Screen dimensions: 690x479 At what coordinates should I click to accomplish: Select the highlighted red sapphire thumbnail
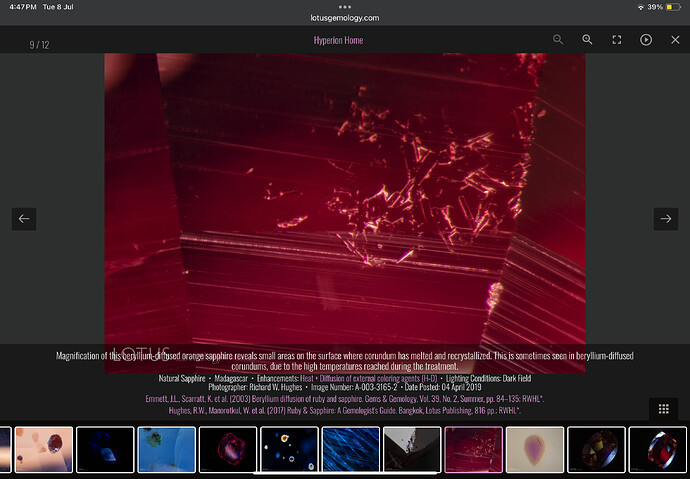[473, 450]
